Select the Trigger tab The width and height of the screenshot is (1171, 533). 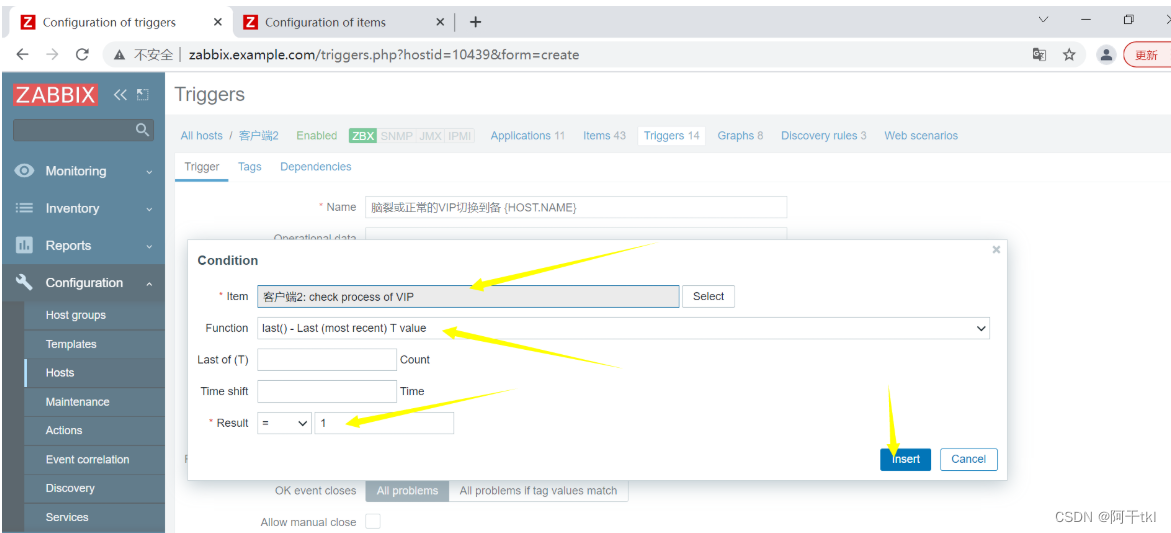pyautogui.click(x=202, y=166)
